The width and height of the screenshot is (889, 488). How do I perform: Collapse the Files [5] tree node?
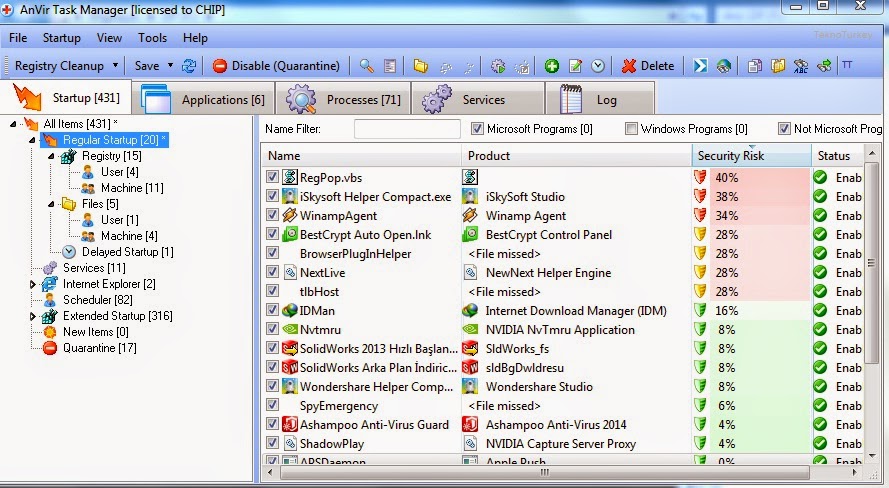click(x=51, y=203)
